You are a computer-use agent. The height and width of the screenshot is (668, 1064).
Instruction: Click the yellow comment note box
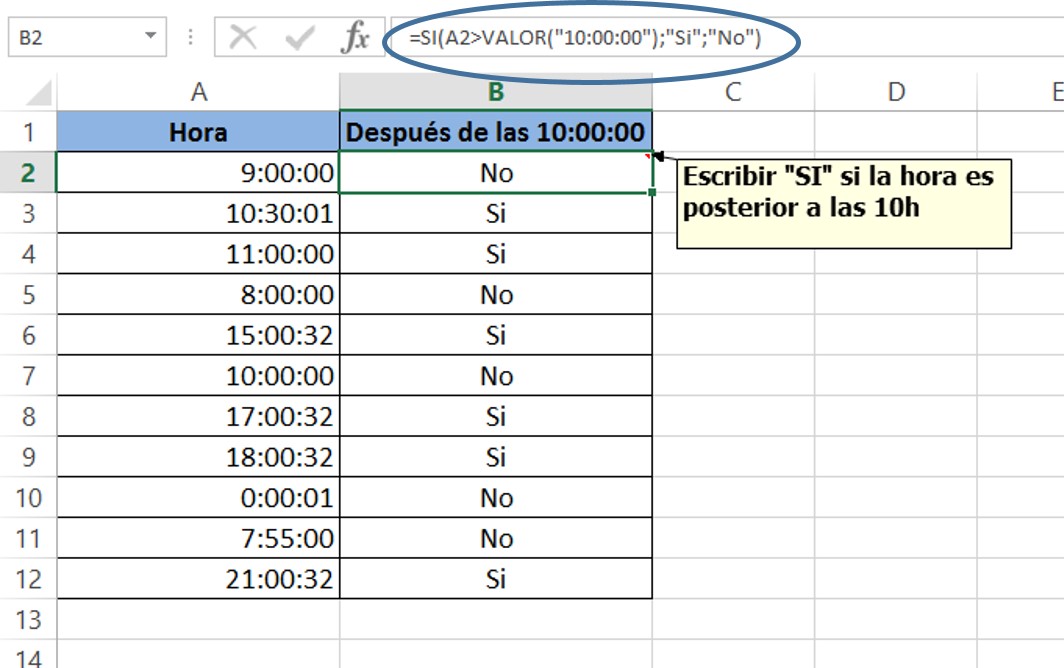pos(844,203)
